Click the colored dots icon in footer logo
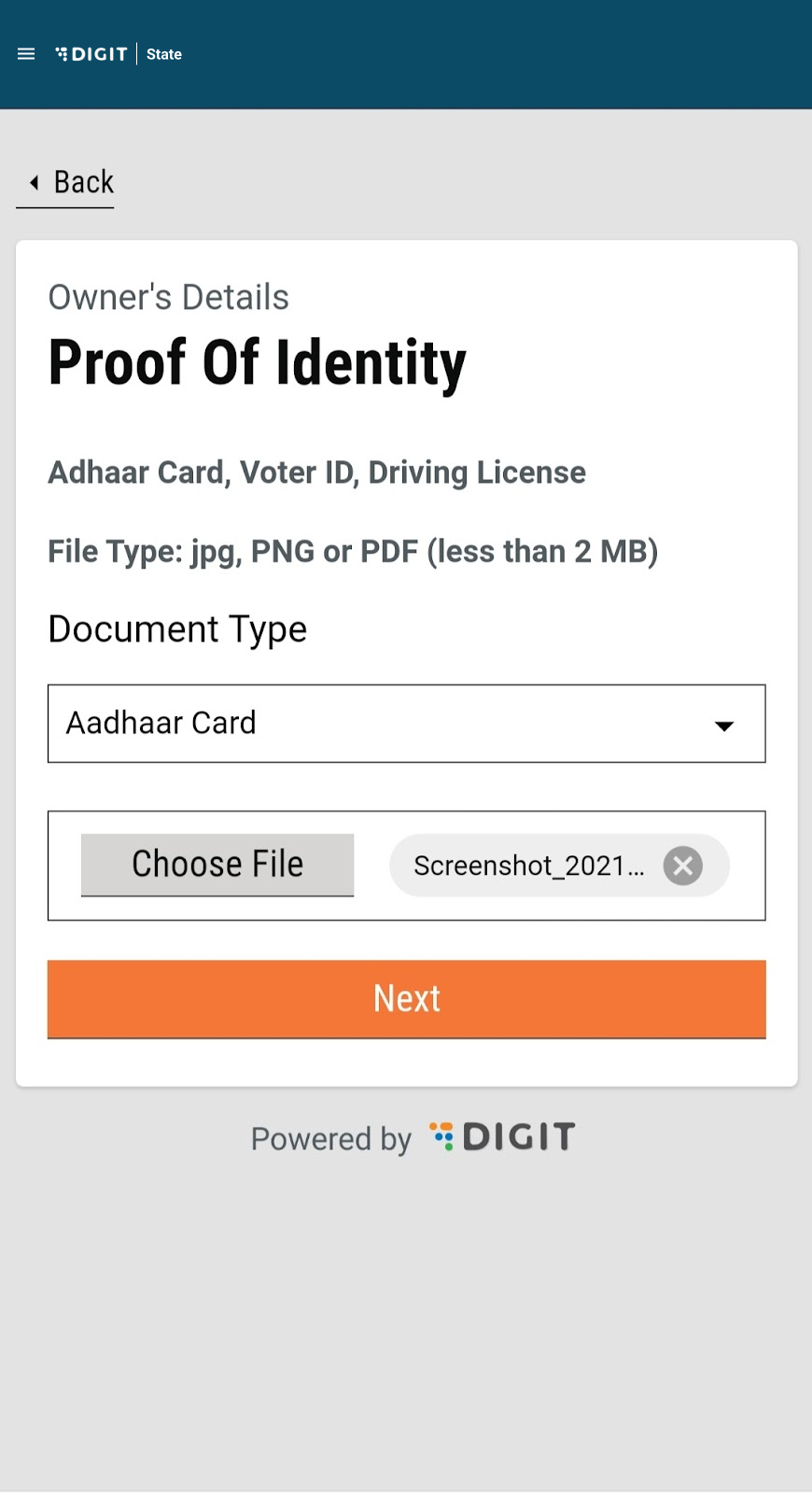This screenshot has width=812, height=1494. click(441, 1135)
